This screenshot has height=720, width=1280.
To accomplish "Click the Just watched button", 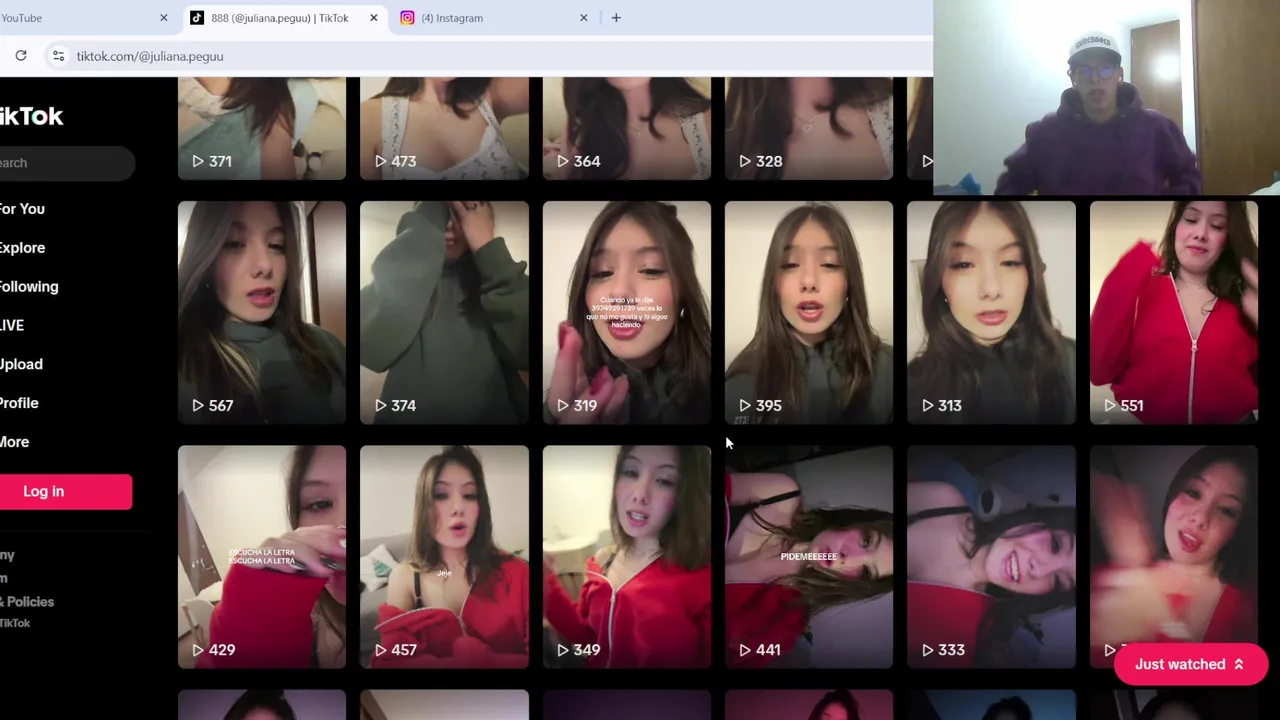I will click(x=1191, y=664).
